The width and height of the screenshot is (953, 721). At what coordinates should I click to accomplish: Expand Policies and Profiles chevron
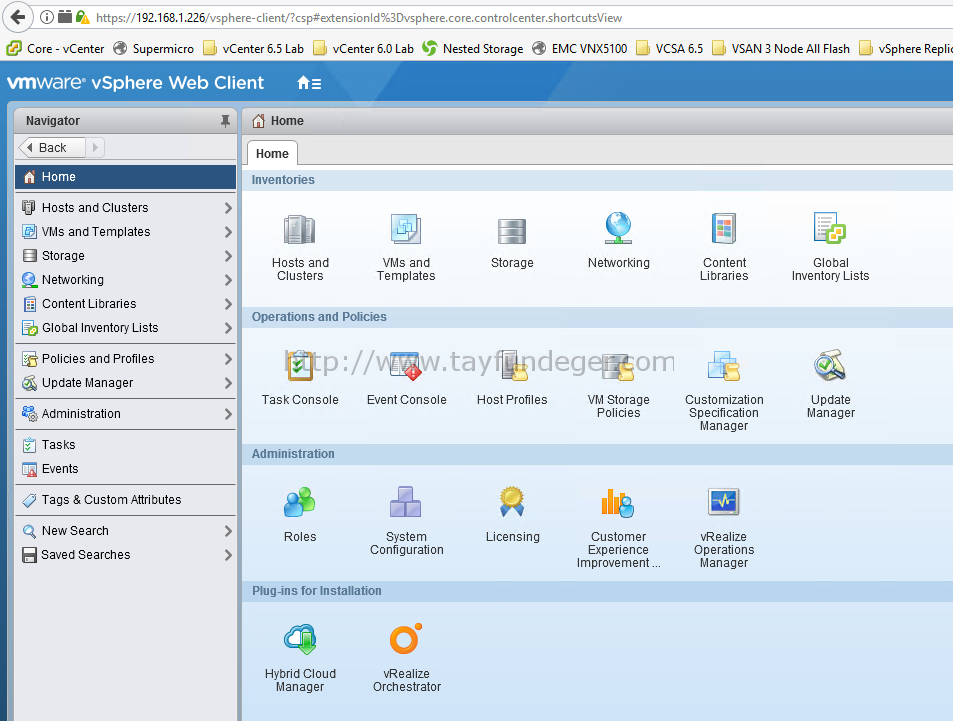coord(228,359)
